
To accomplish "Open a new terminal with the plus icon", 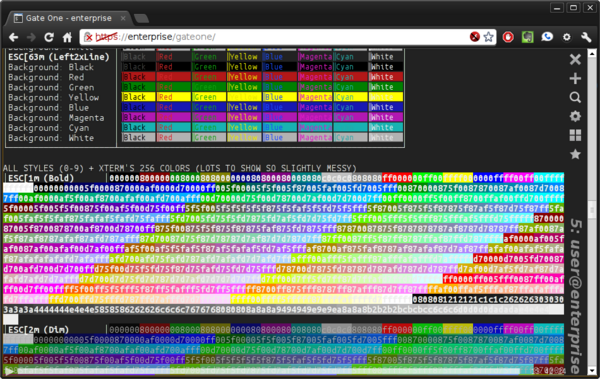I will coord(575,78).
